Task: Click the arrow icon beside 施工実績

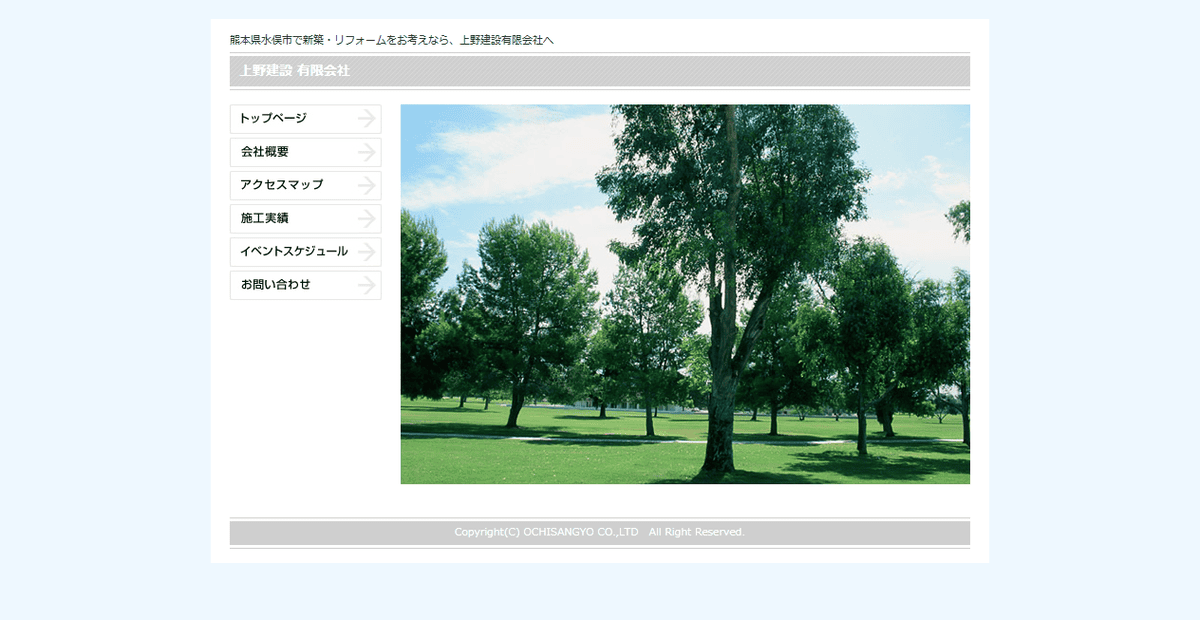Action: click(365, 218)
